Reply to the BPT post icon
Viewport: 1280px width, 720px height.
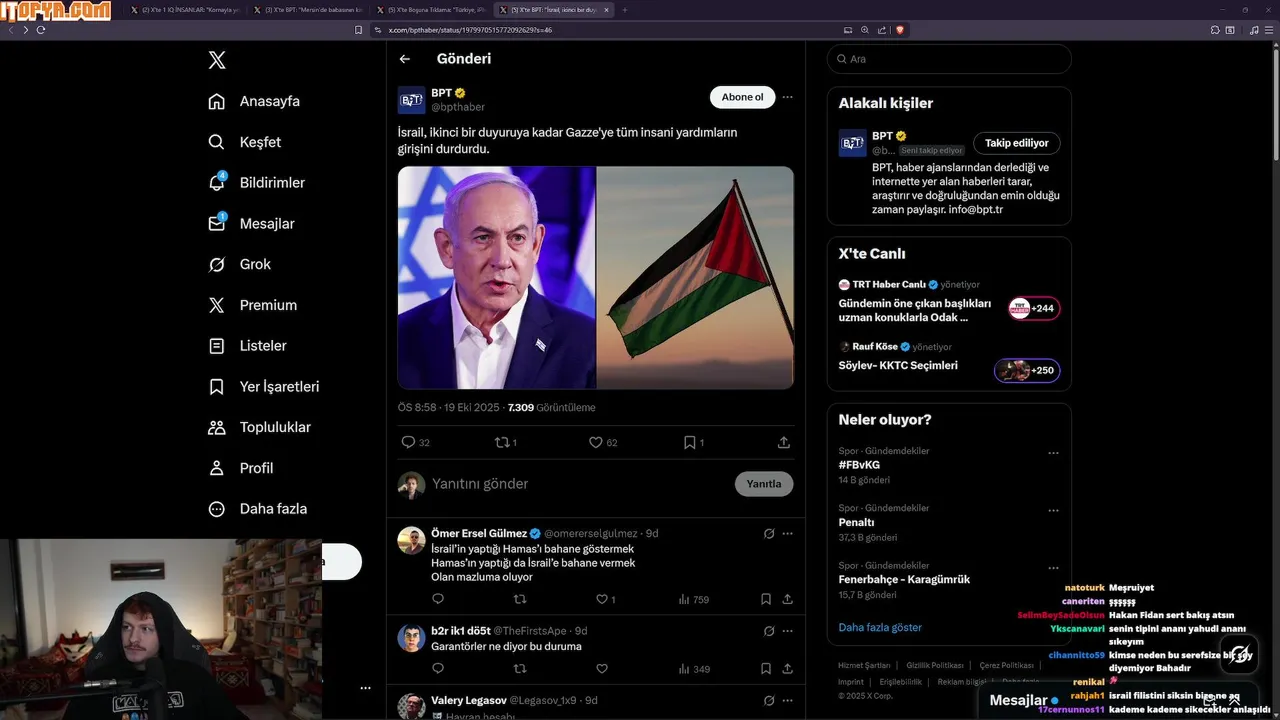pyautogui.click(x=408, y=442)
